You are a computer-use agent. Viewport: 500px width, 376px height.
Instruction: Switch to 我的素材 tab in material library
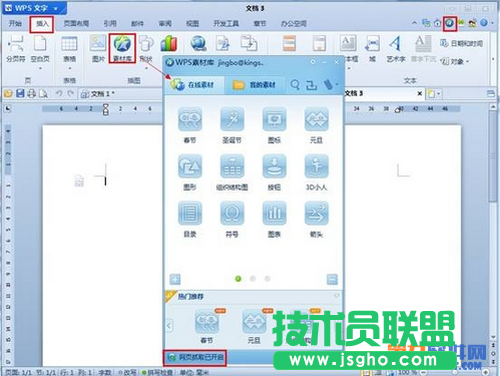254,85
